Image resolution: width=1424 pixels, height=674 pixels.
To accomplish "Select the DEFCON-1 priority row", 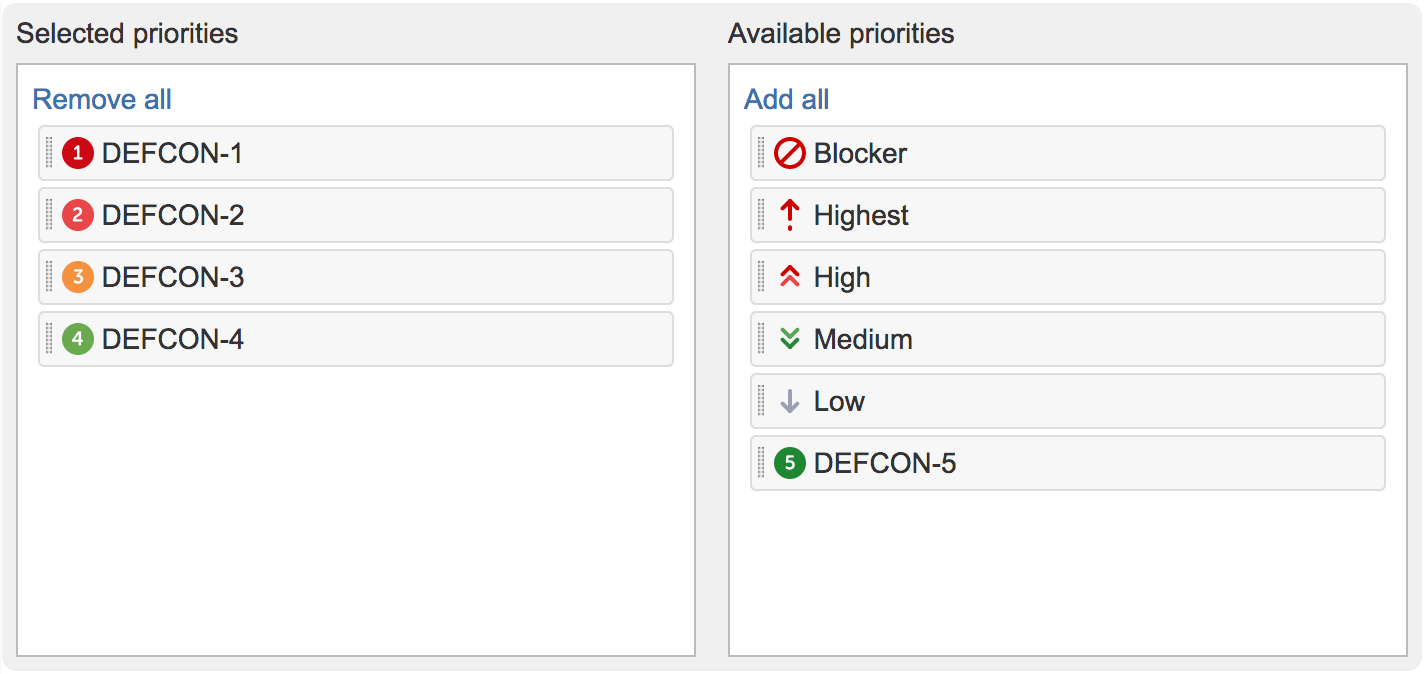I will coord(355,153).
